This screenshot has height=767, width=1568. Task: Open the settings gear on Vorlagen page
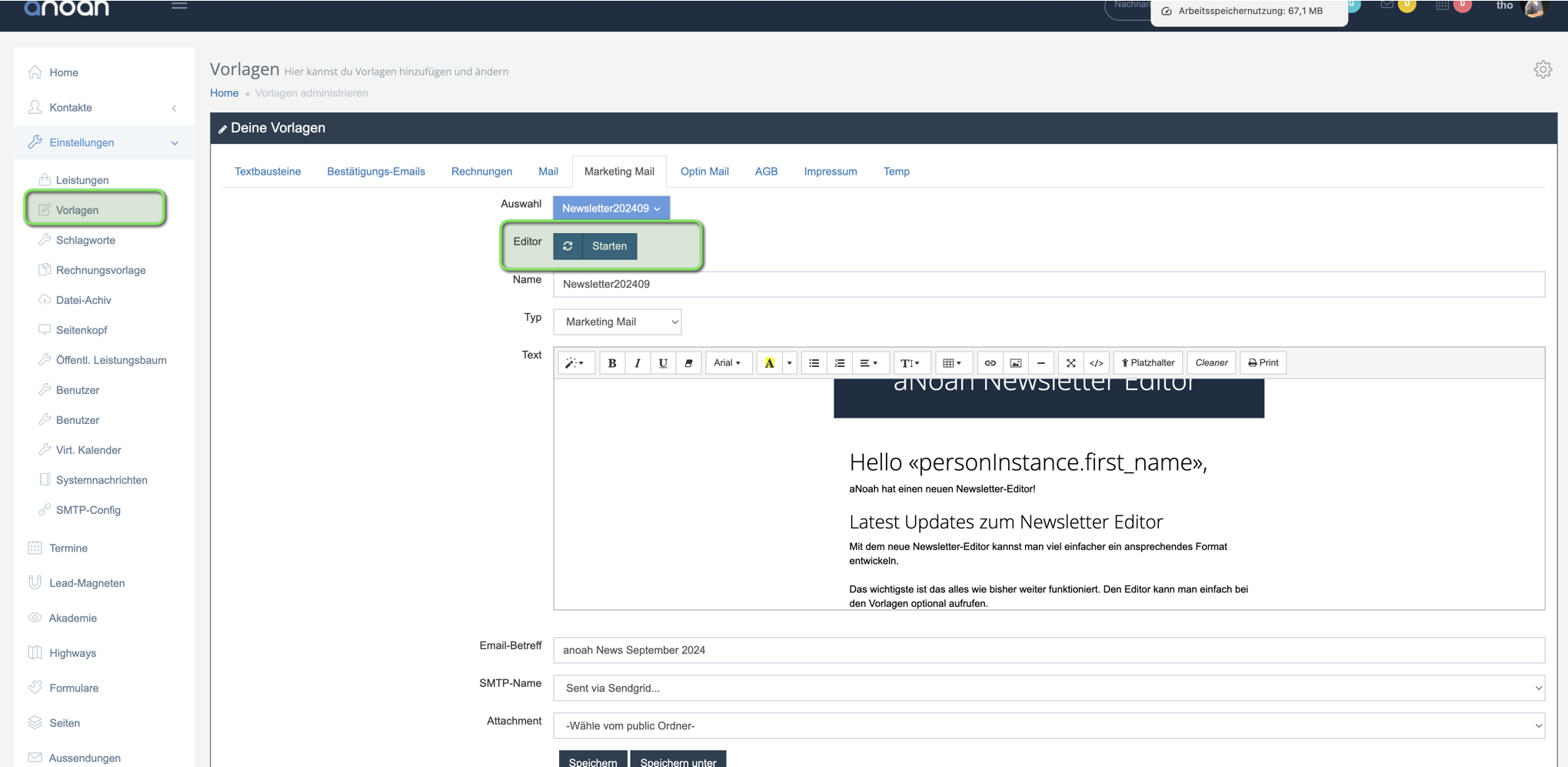click(1542, 70)
